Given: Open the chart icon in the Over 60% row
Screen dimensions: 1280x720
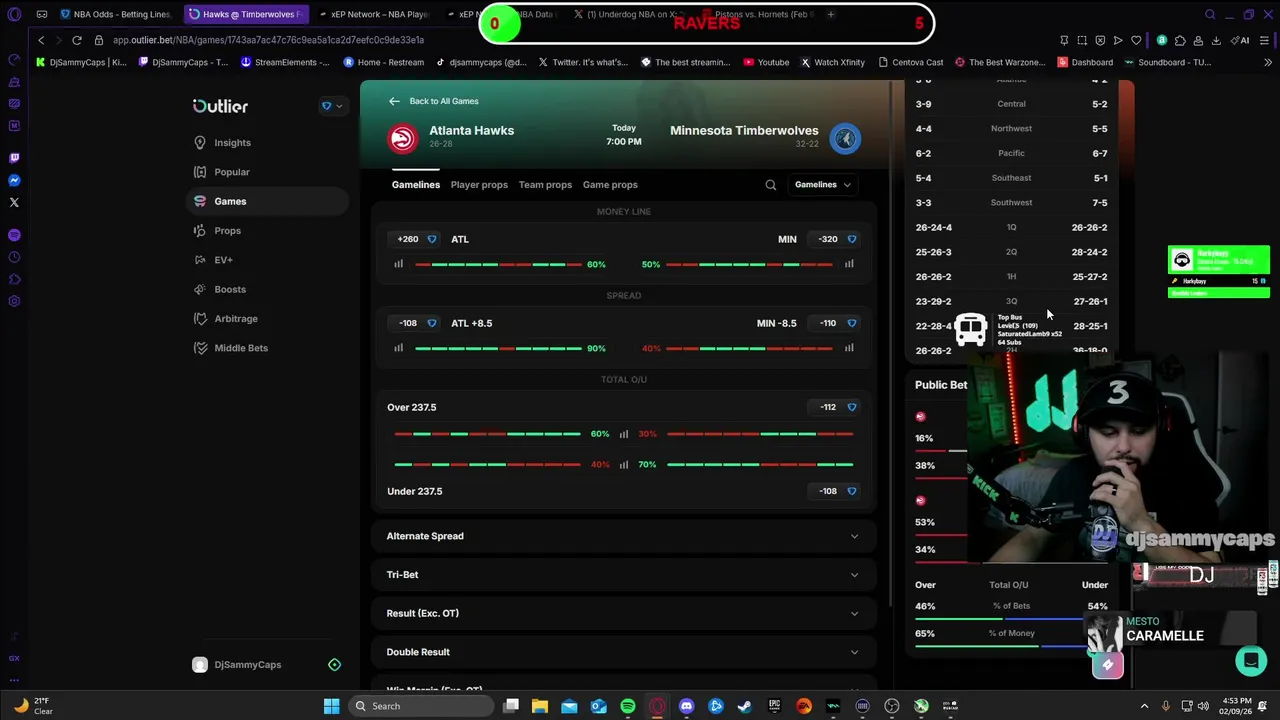Looking at the screenshot, I should click(x=623, y=434).
